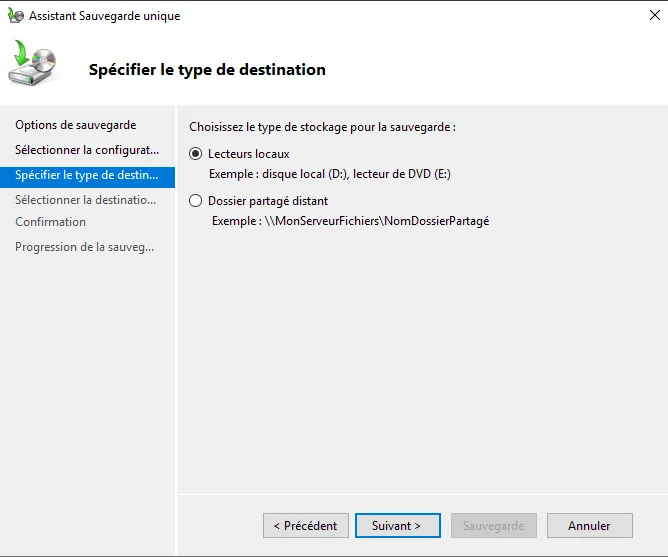The image size is (668, 557).
Task: Click the \\MonServeurFichiers example path text
Action: pyautogui.click(x=351, y=221)
